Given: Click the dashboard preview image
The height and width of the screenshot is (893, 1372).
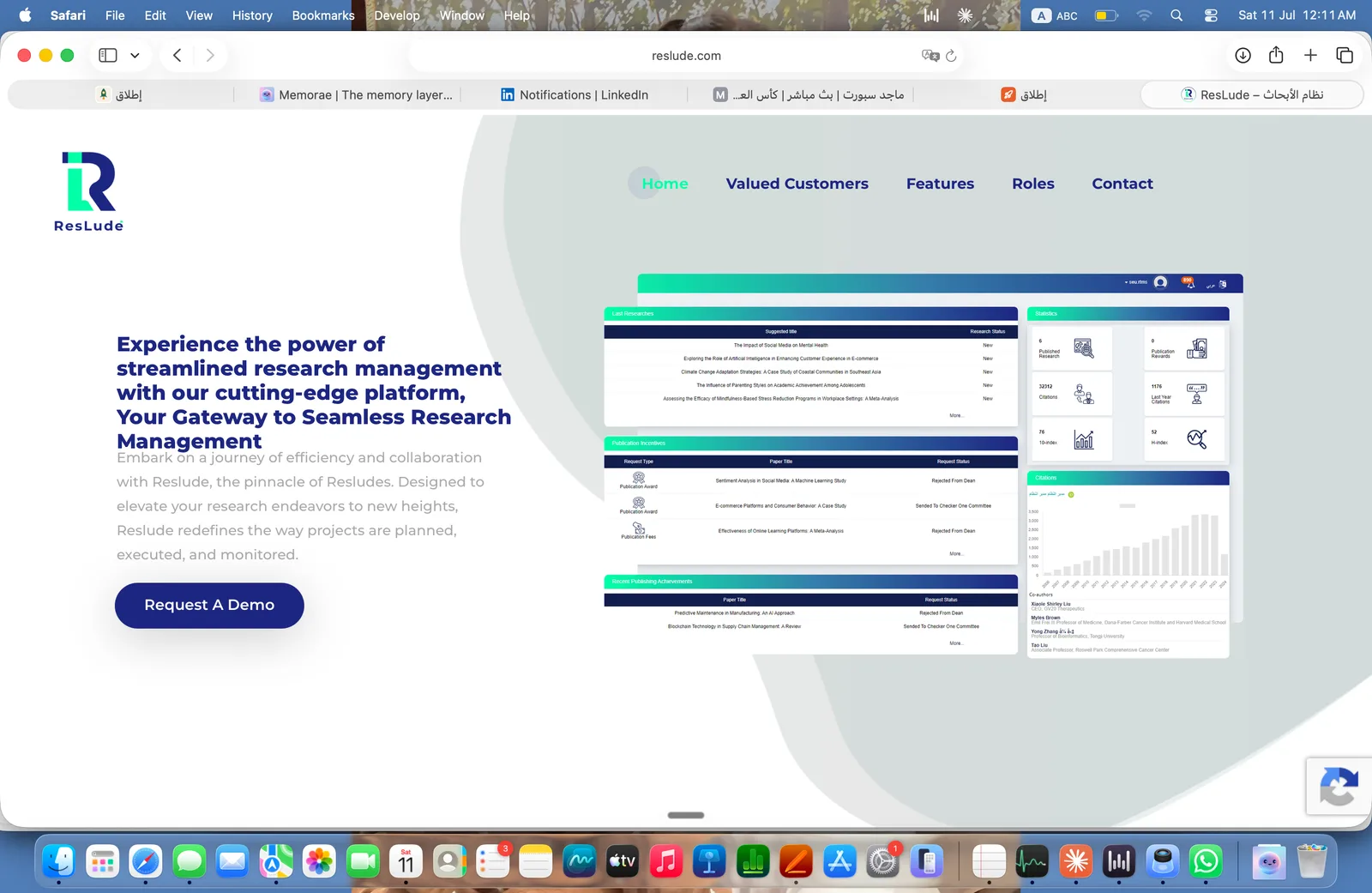Looking at the screenshot, I should 924,466.
